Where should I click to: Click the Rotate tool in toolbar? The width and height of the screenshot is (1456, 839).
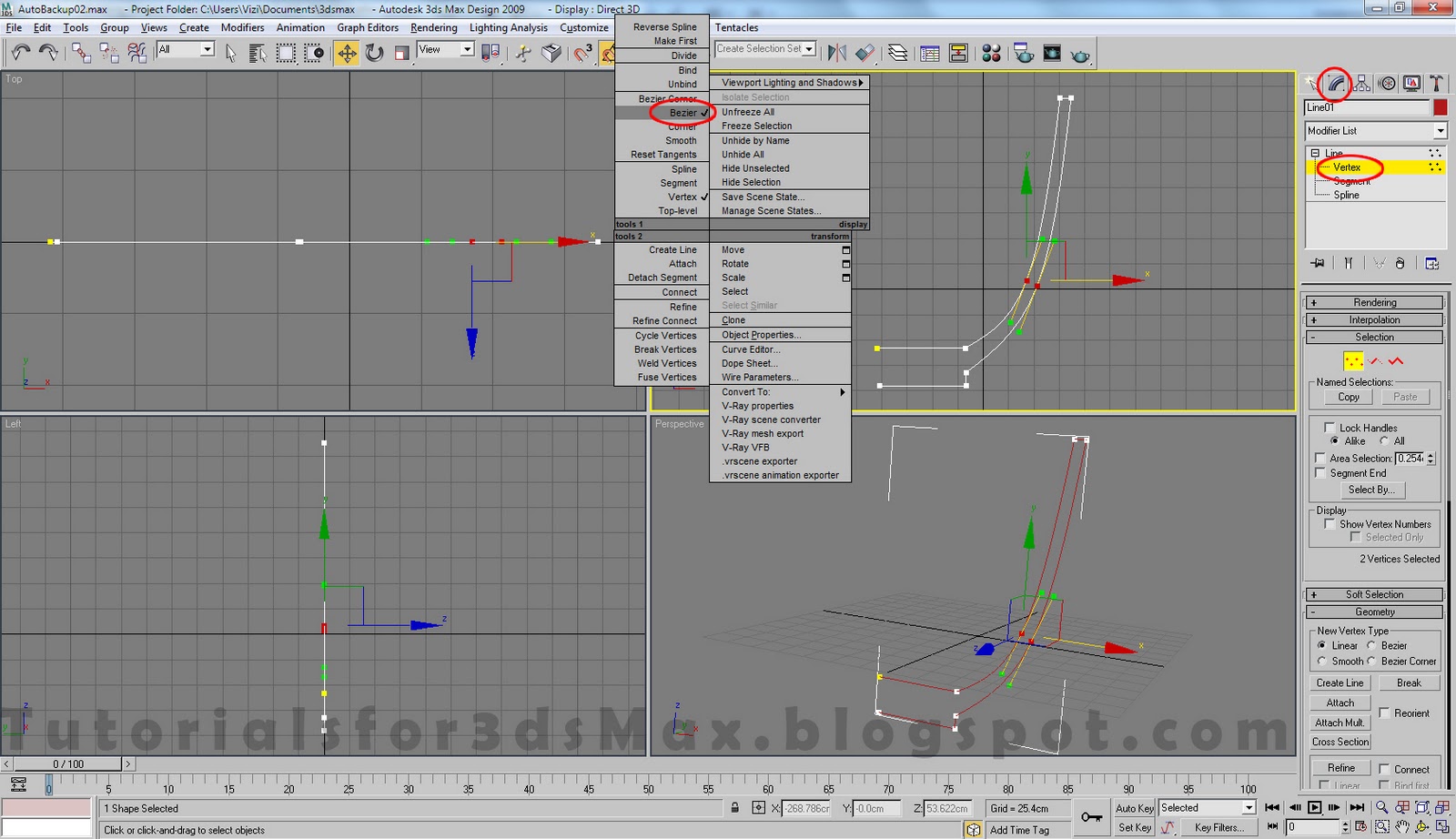[374, 53]
